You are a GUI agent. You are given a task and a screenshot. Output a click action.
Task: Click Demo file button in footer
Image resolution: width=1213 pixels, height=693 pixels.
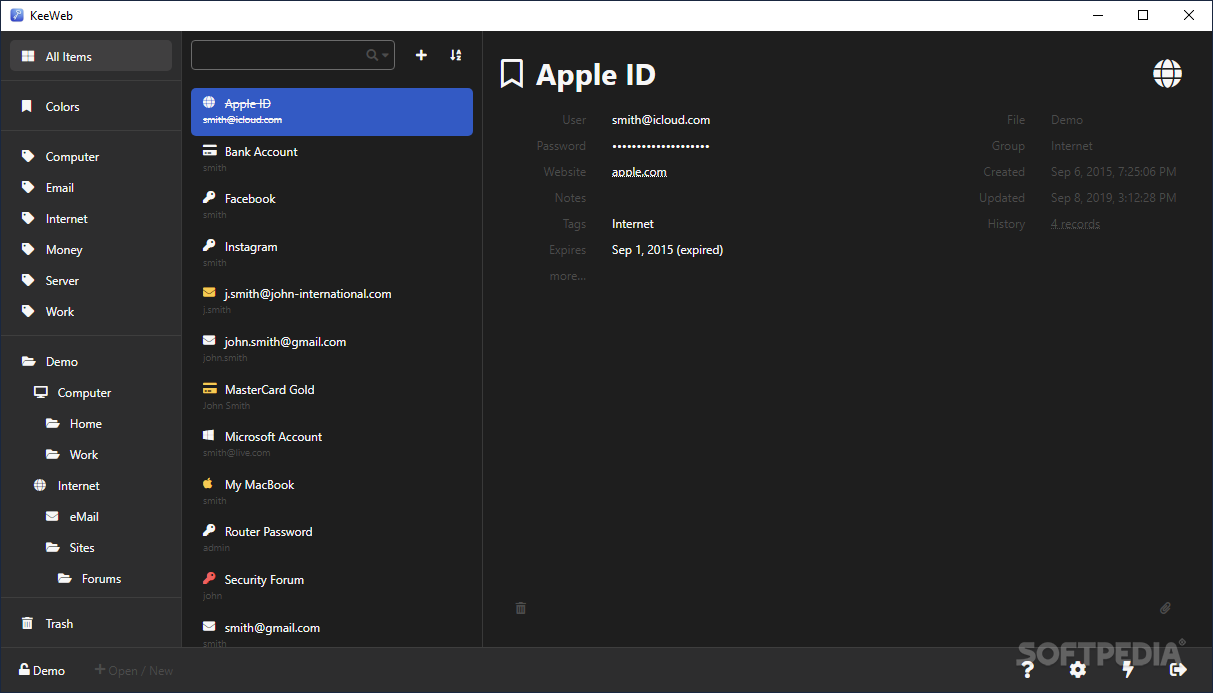(x=42, y=670)
